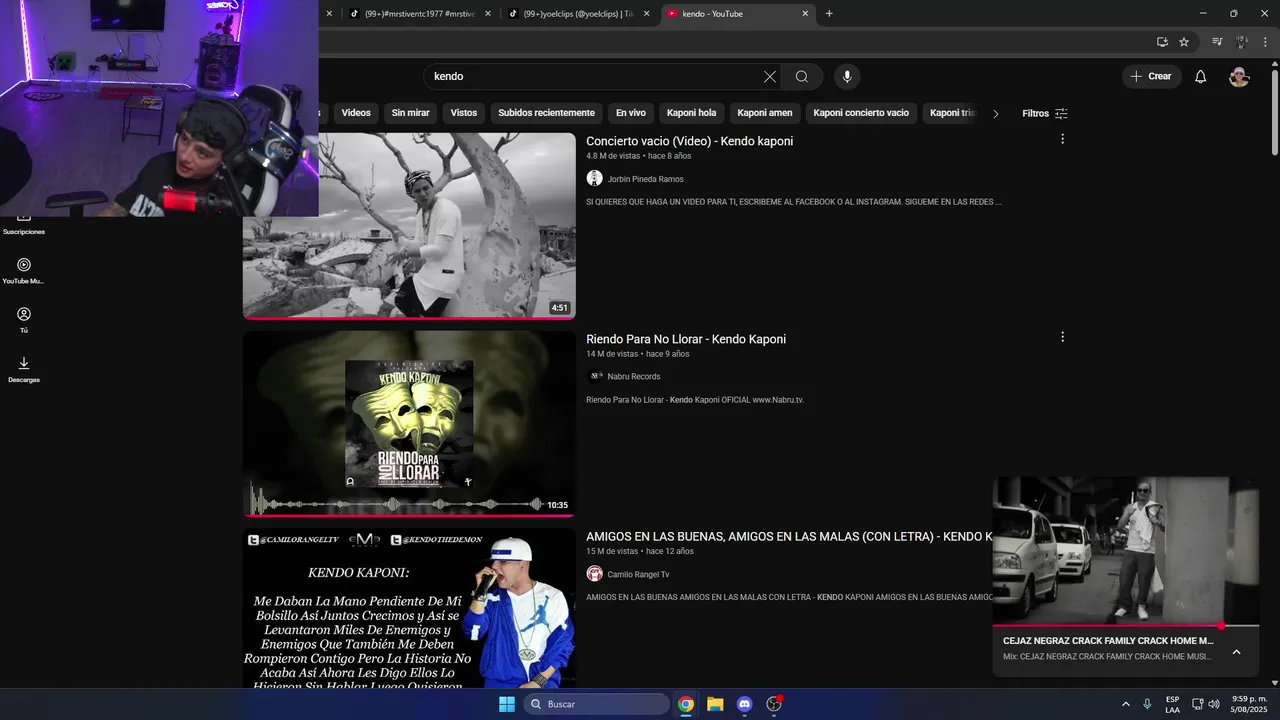Select the En vivo filter chip
Viewport: 1280px width, 720px height.
click(x=630, y=113)
